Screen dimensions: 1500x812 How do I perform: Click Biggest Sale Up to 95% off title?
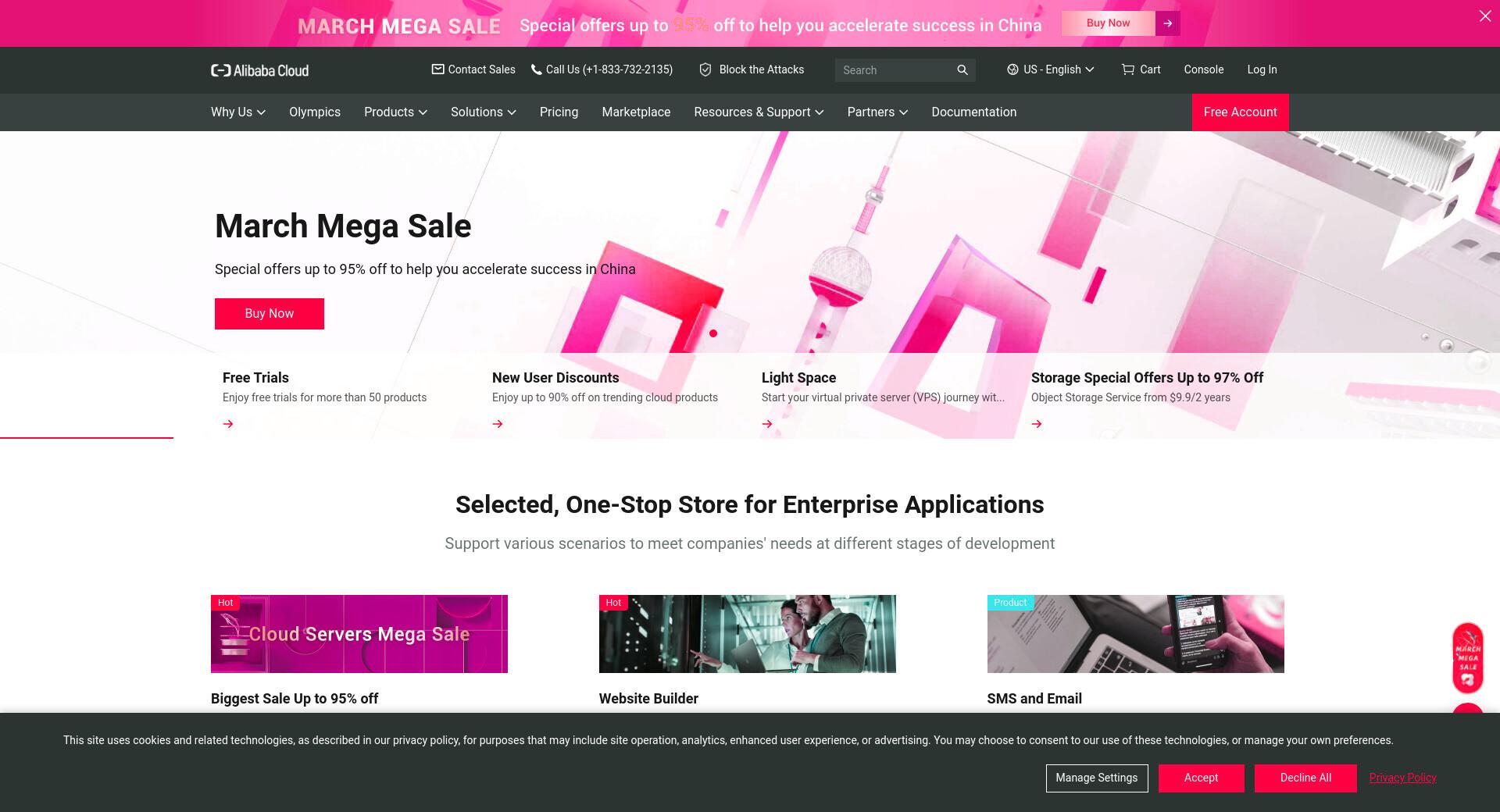click(x=295, y=699)
